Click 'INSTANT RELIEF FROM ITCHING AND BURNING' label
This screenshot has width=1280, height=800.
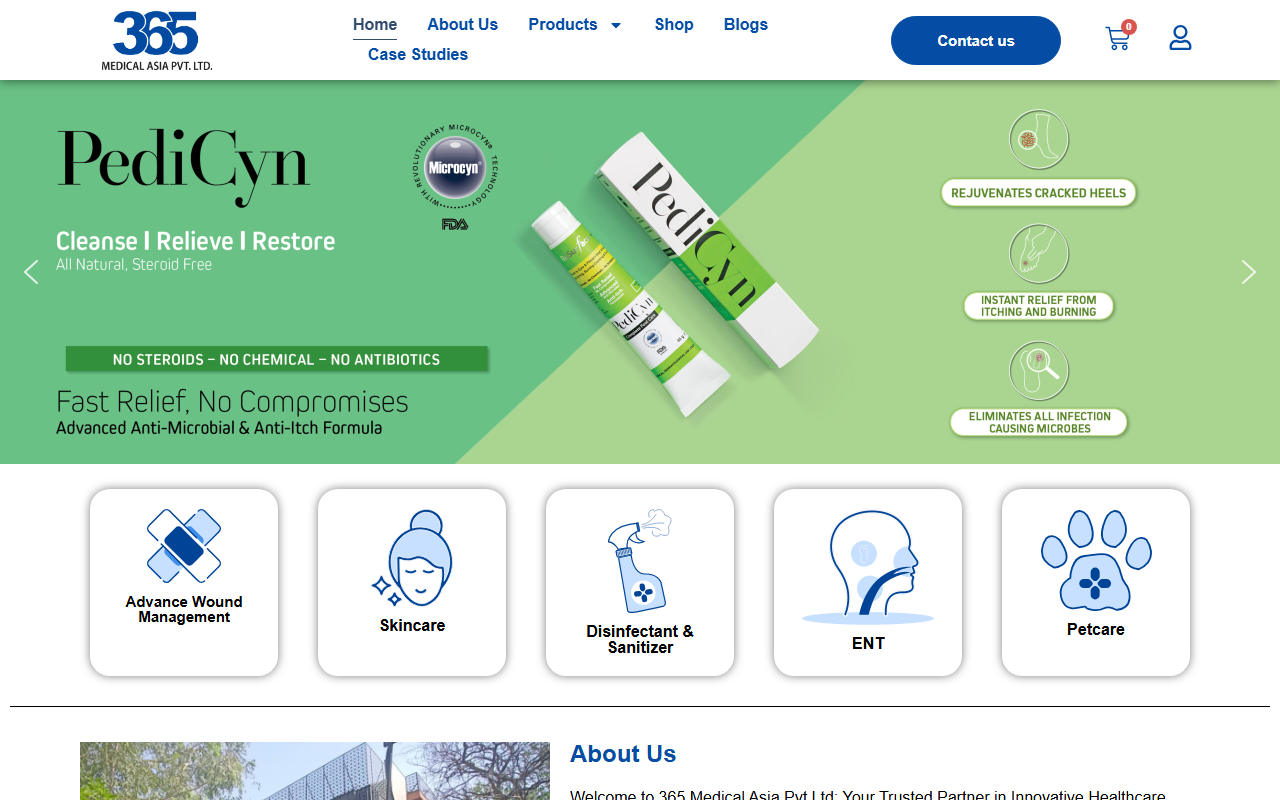point(1038,306)
